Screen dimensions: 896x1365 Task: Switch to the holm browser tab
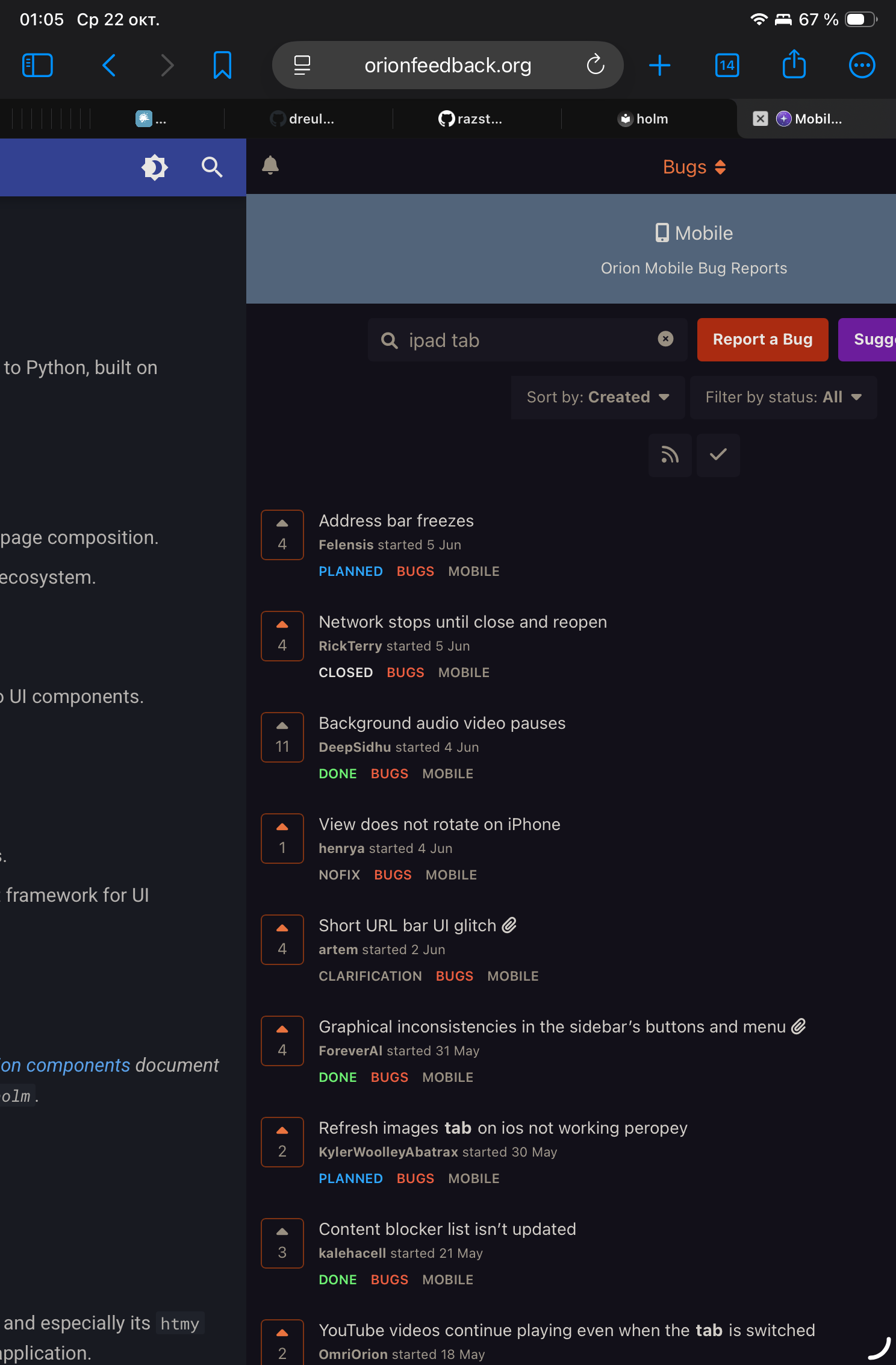pos(643,119)
